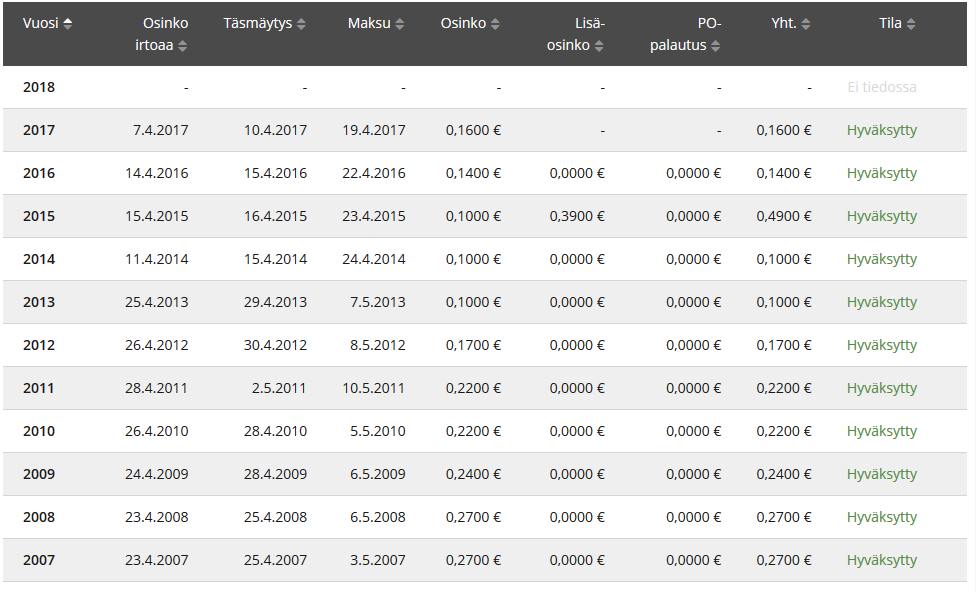Sort table by Vuosi column arrow icon
Screen dimensions: 976x592
pyautogui.click(x=67, y=24)
